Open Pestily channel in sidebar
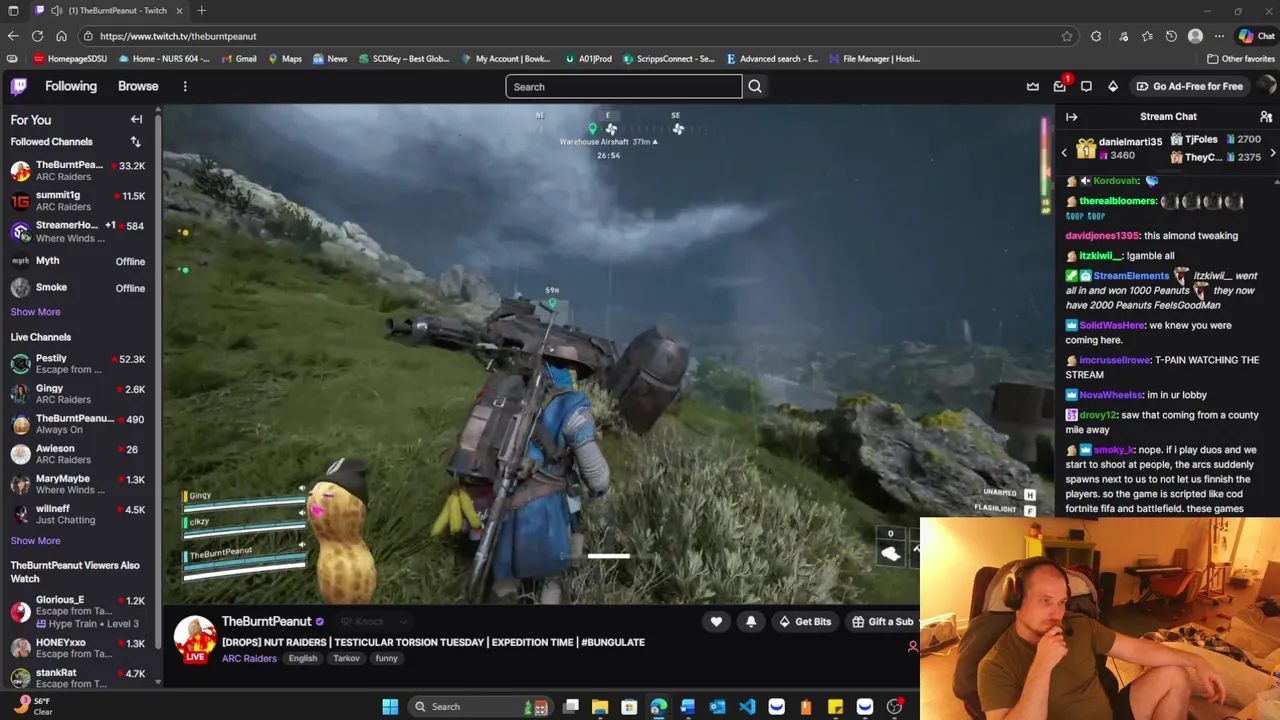The width and height of the screenshot is (1280, 720). (x=78, y=364)
